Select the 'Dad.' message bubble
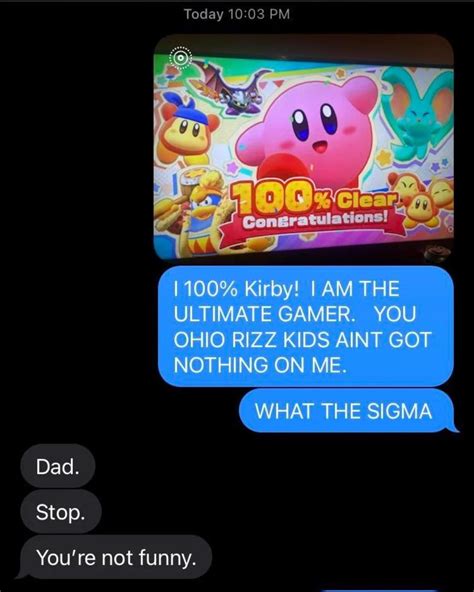The image size is (474, 592). (x=58, y=466)
